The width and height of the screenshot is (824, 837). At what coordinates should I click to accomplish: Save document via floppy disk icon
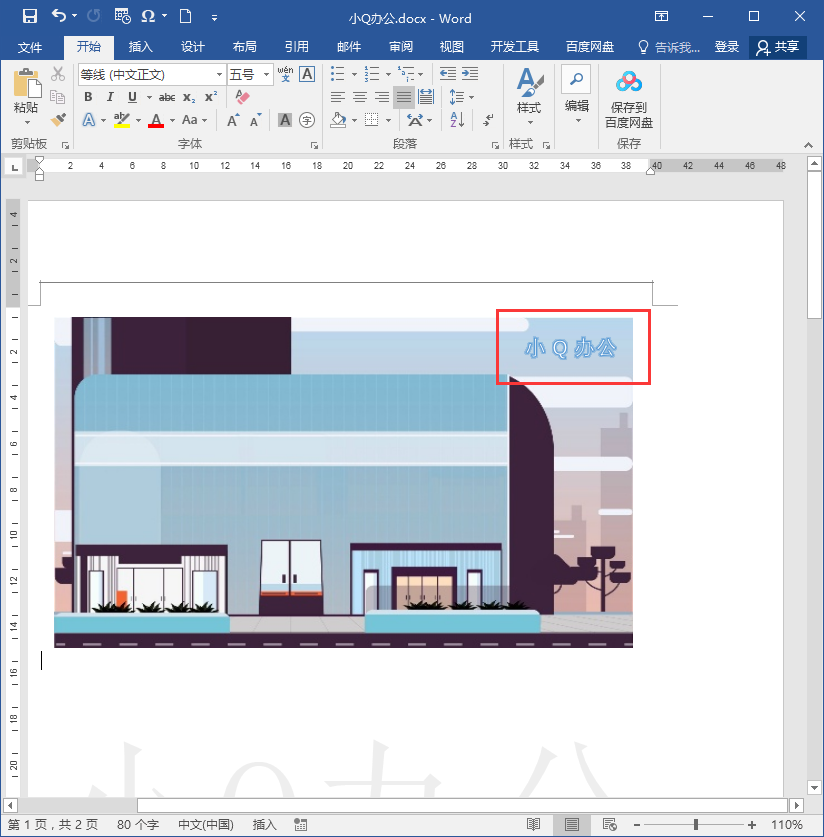(x=30, y=16)
